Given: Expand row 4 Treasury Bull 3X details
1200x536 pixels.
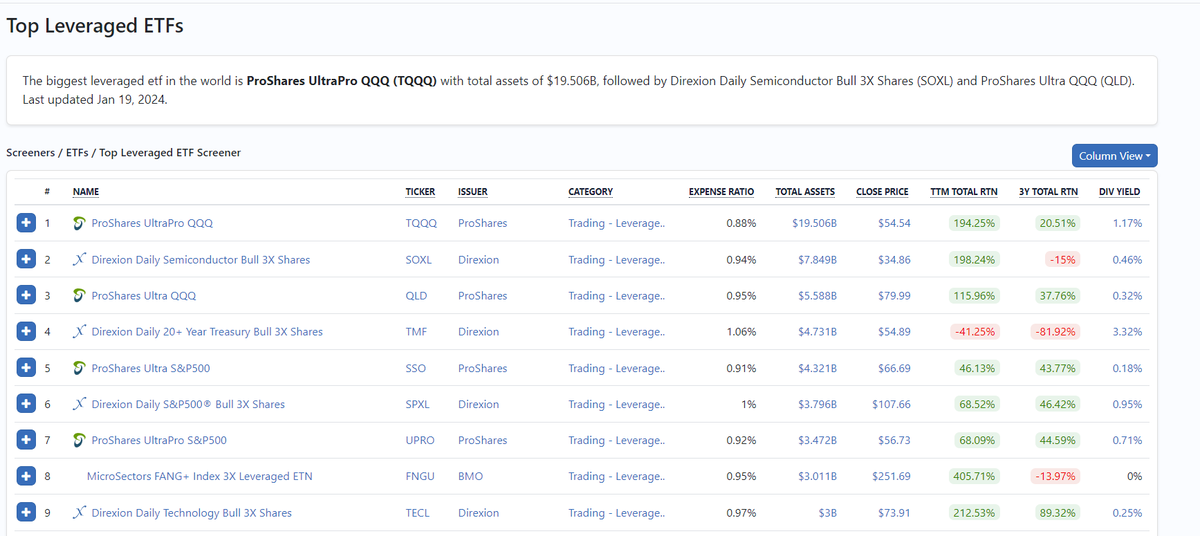Looking at the screenshot, I should point(26,331).
